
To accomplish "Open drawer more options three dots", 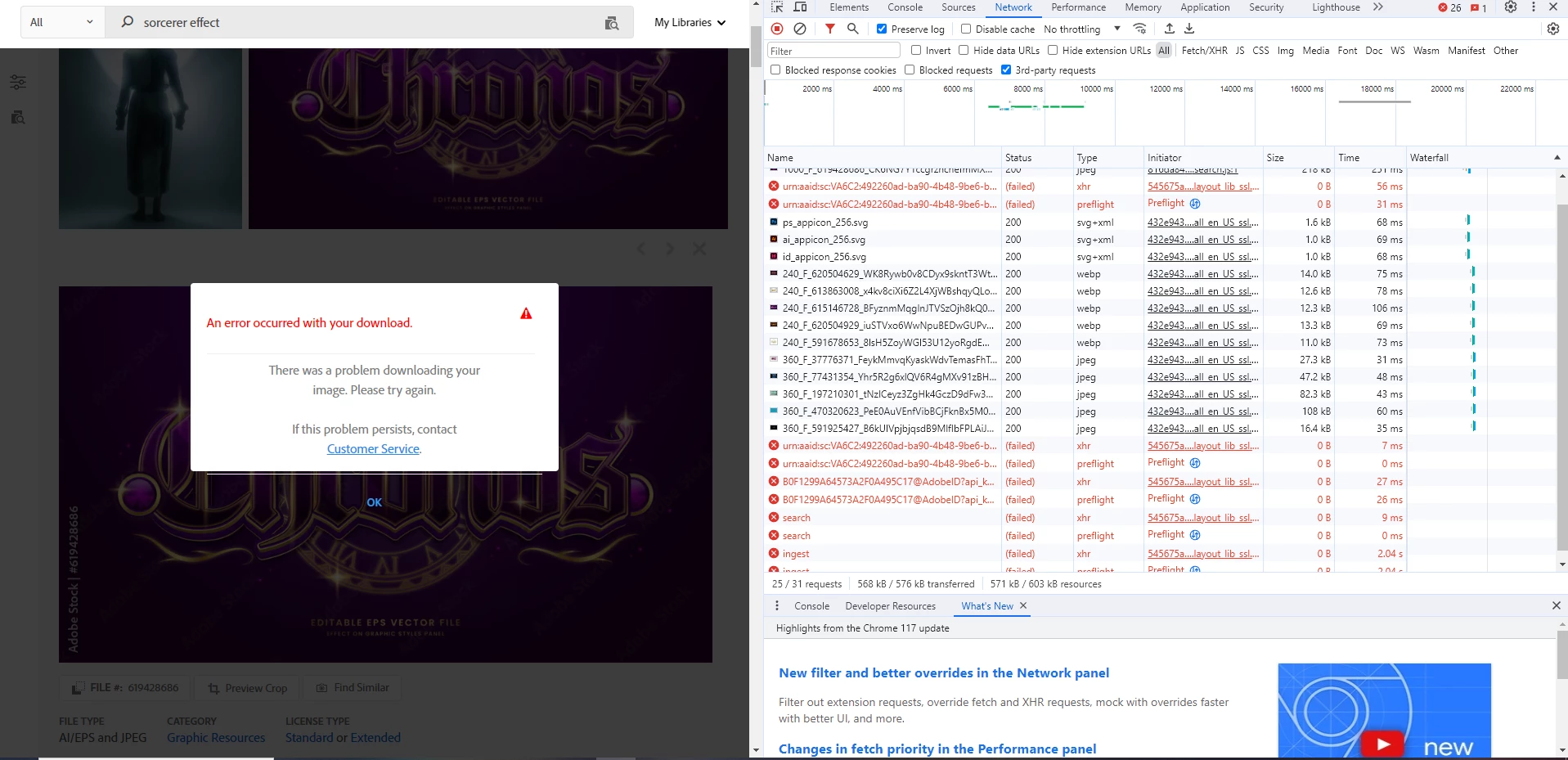I will click(x=777, y=605).
